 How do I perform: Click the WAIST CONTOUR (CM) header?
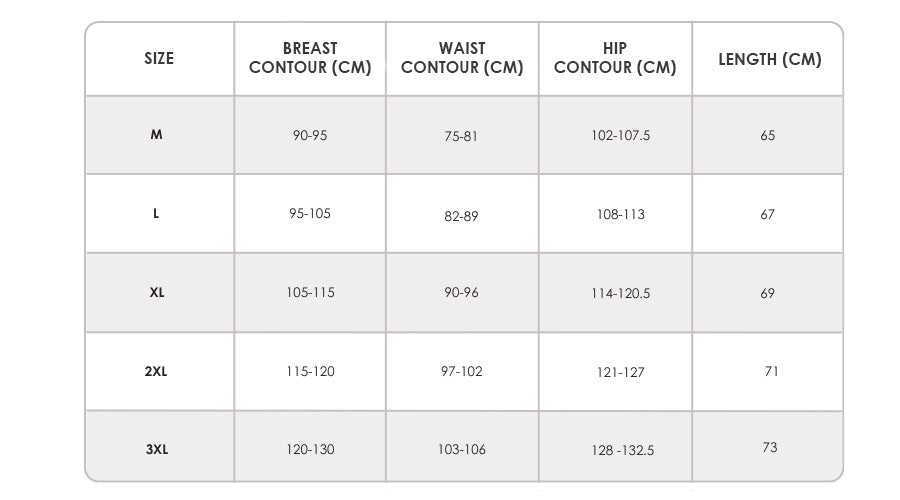coord(462,59)
